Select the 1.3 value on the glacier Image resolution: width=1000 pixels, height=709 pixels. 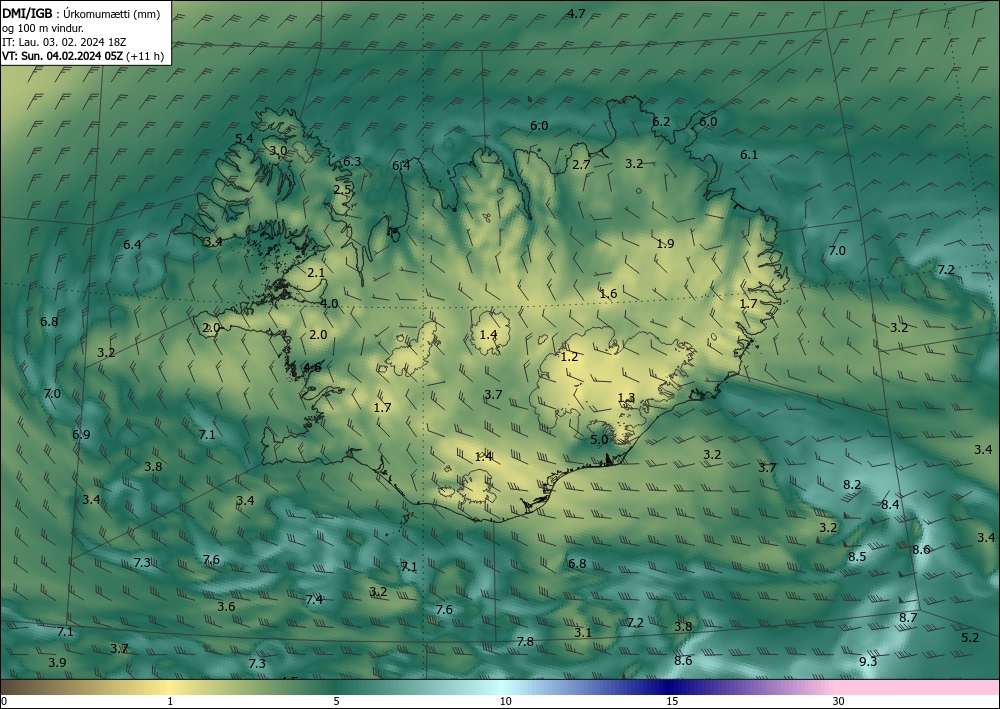(x=626, y=398)
